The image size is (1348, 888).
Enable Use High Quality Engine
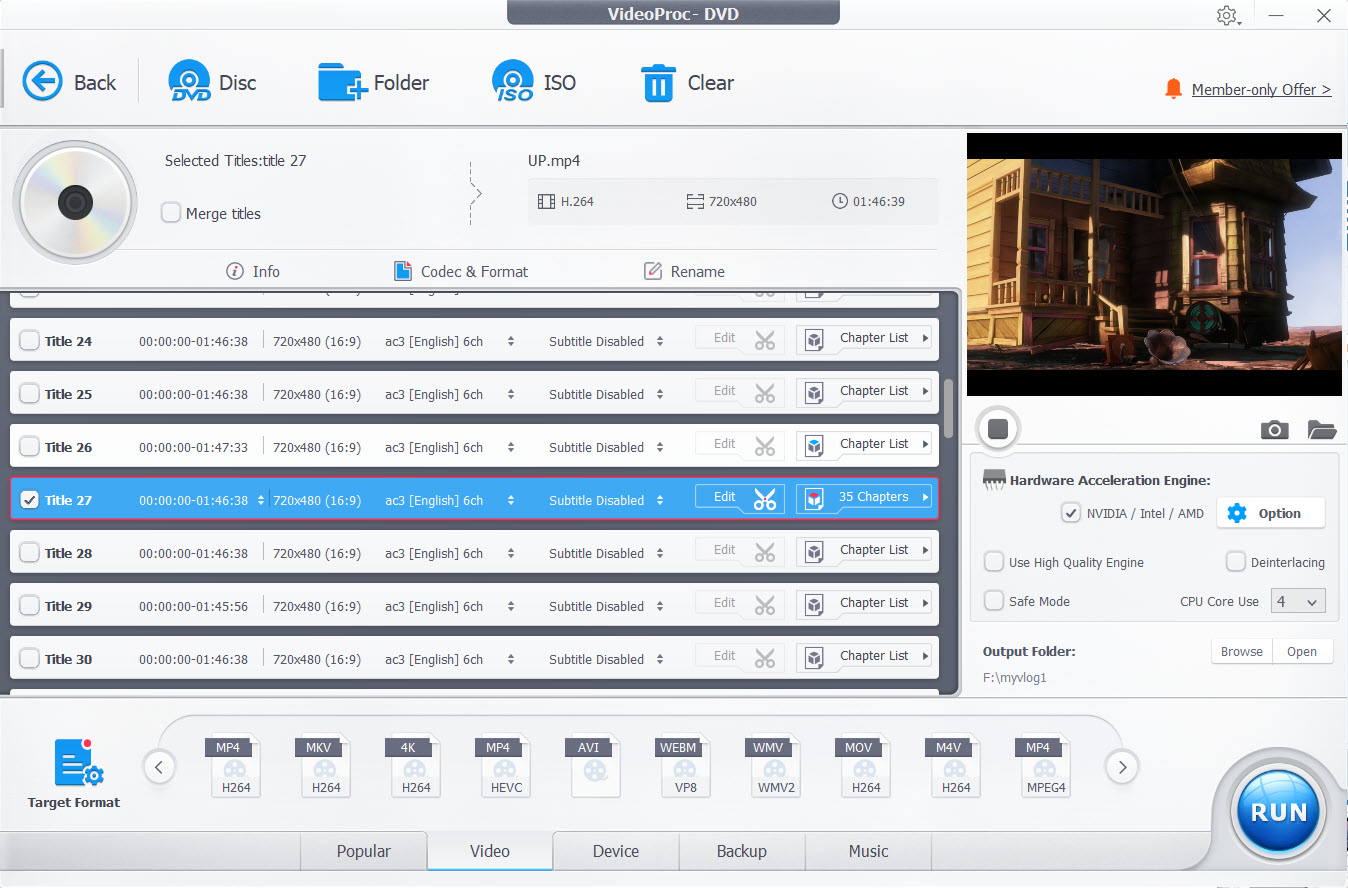(994, 562)
